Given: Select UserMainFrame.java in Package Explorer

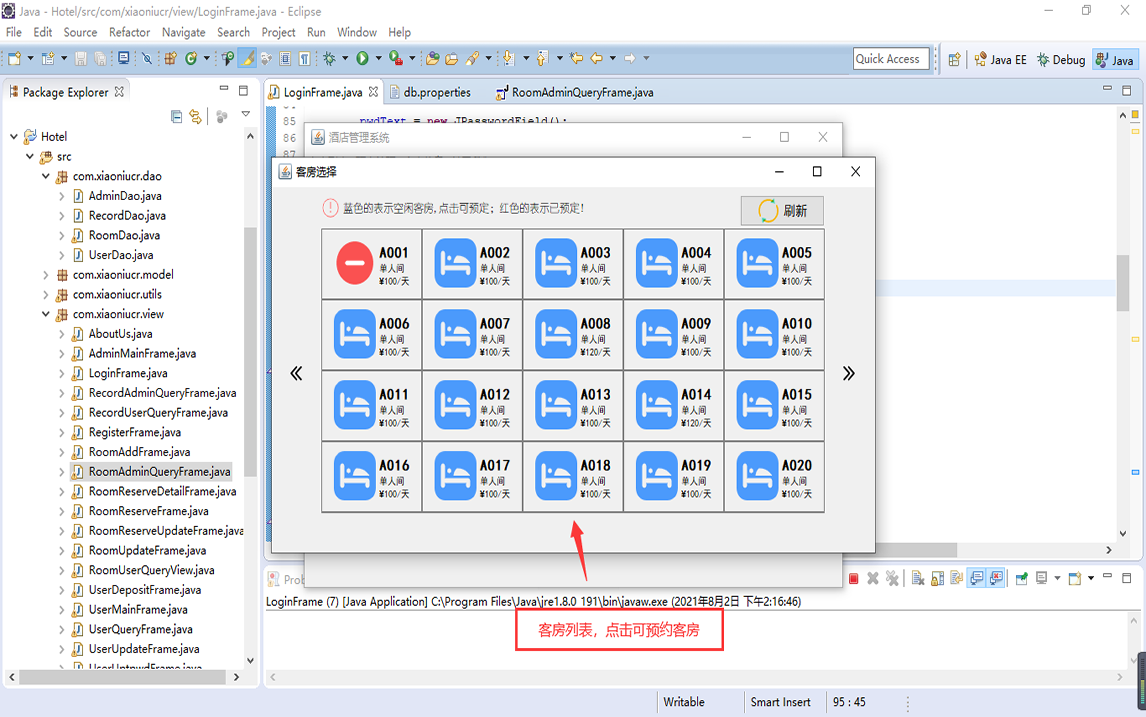Looking at the screenshot, I should click(138, 610).
